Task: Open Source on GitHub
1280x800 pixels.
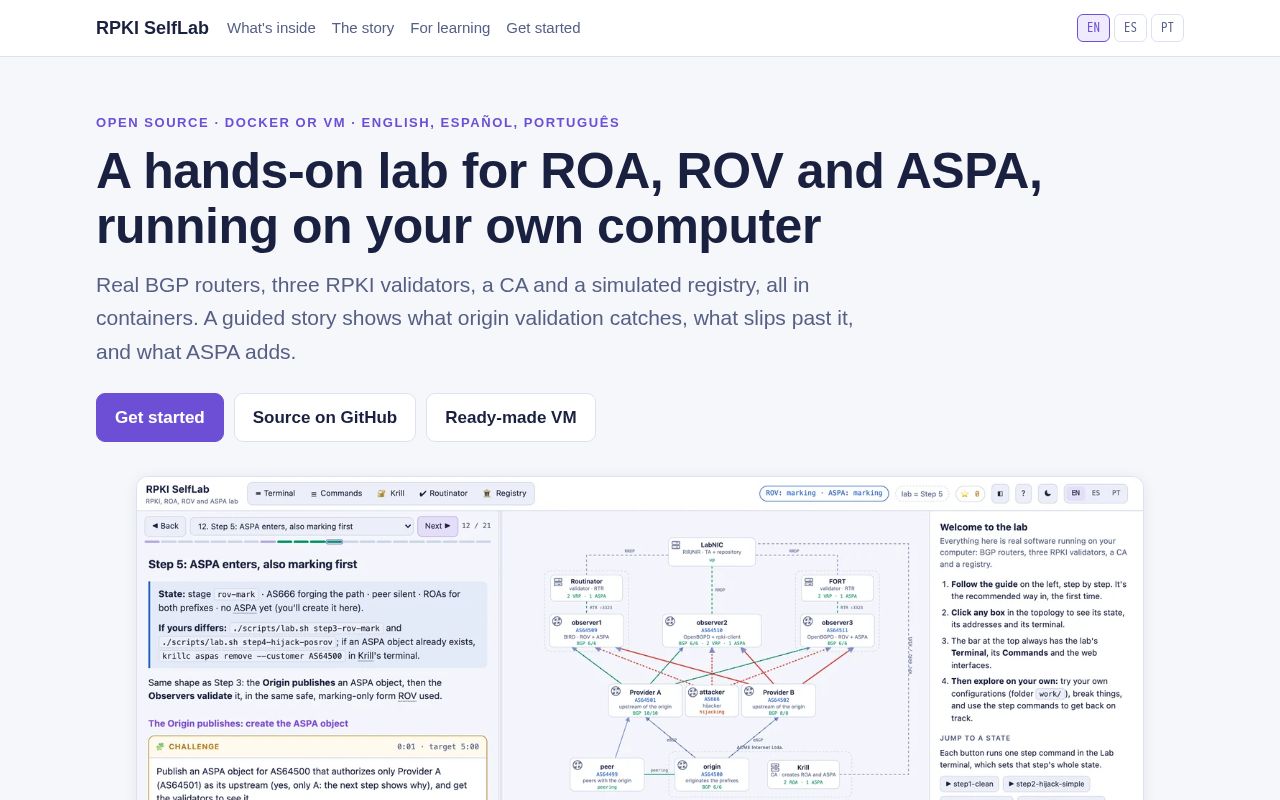Action: 325,417
